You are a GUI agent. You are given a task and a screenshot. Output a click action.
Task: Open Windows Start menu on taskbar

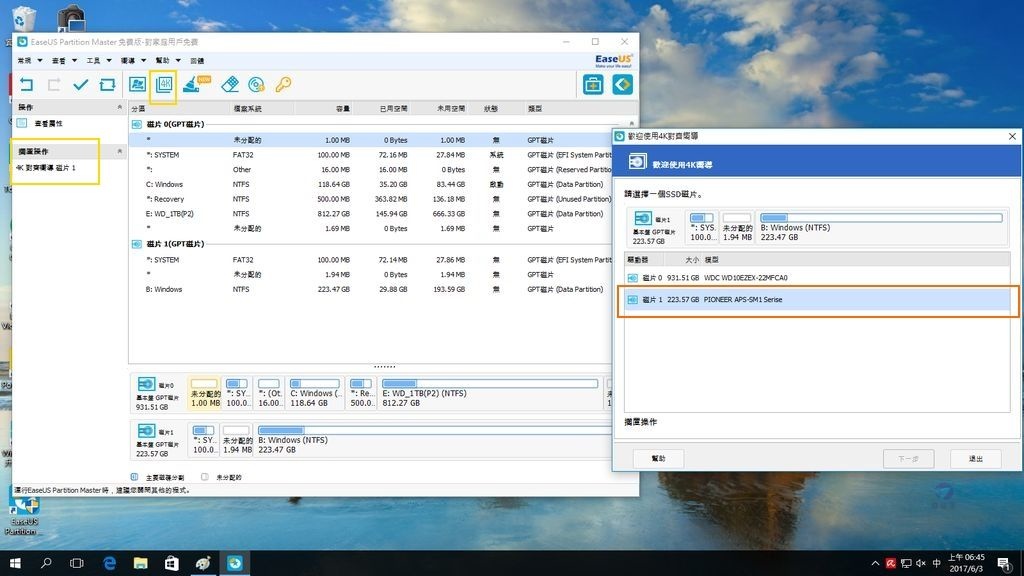(x=15, y=563)
